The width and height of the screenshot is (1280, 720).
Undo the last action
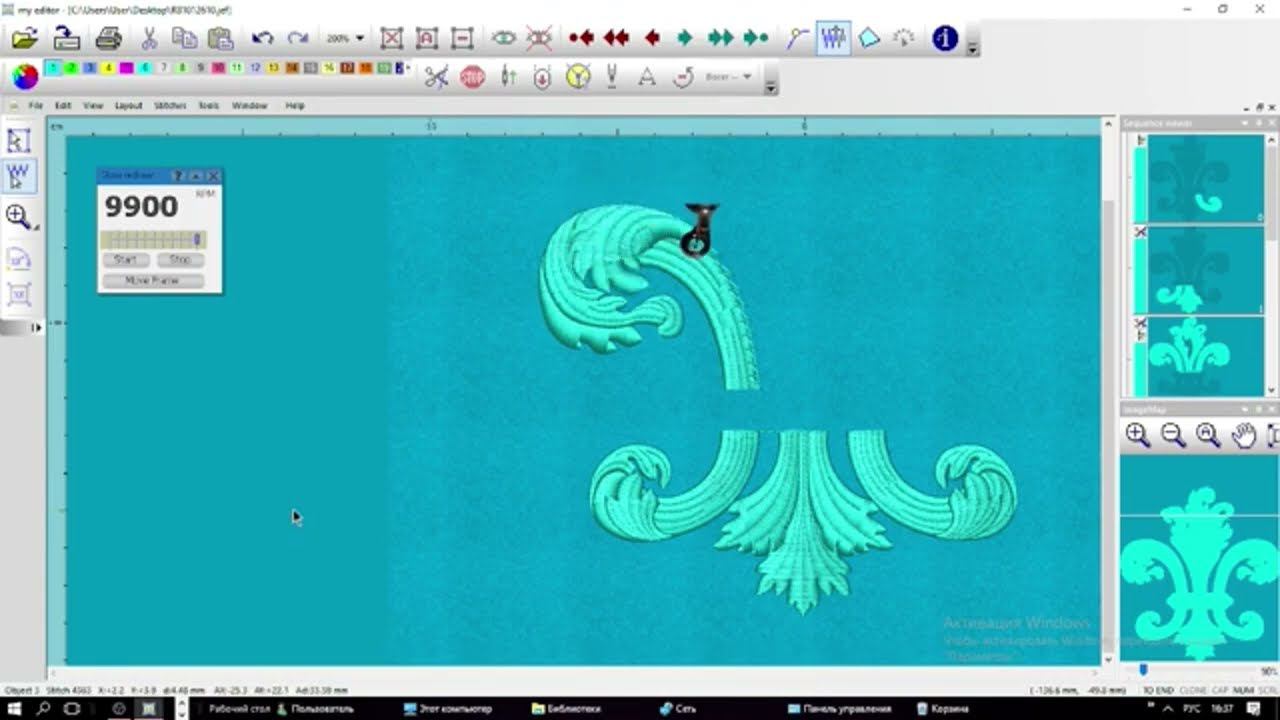point(262,39)
